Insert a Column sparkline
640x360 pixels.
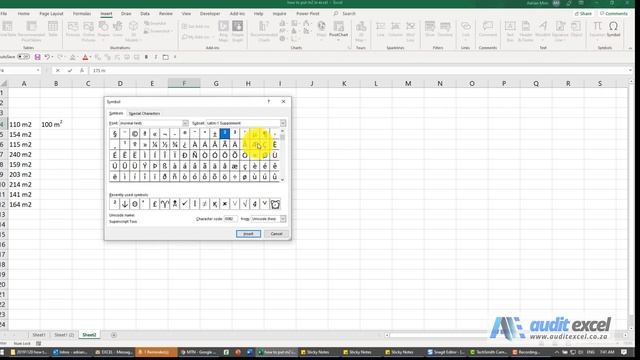click(395, 29)
